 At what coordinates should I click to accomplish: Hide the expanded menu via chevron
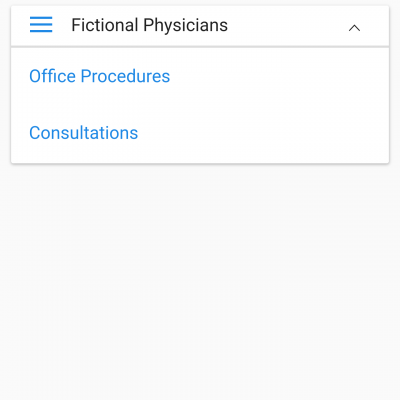(354, 28)
